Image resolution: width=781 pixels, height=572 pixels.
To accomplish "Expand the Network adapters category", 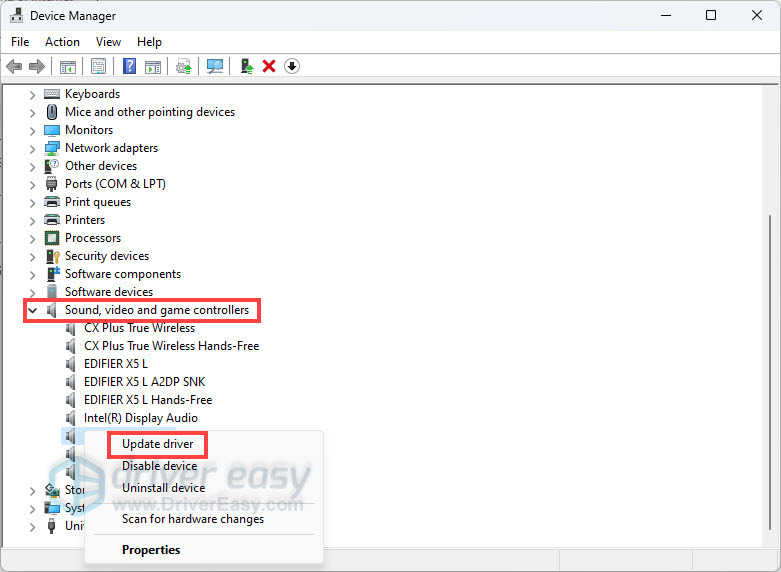I will (x=33, y=148).
